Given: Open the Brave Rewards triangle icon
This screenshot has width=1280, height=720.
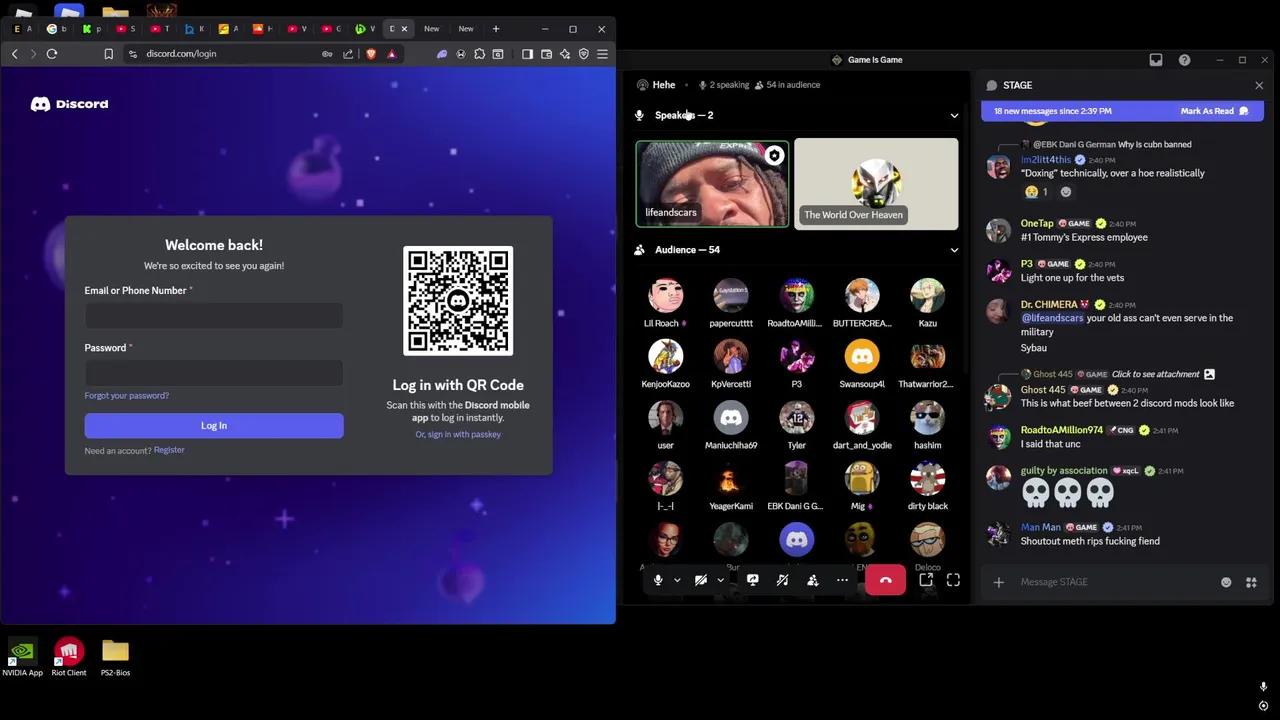Looking at the screenshot, I should click(391, 54).
